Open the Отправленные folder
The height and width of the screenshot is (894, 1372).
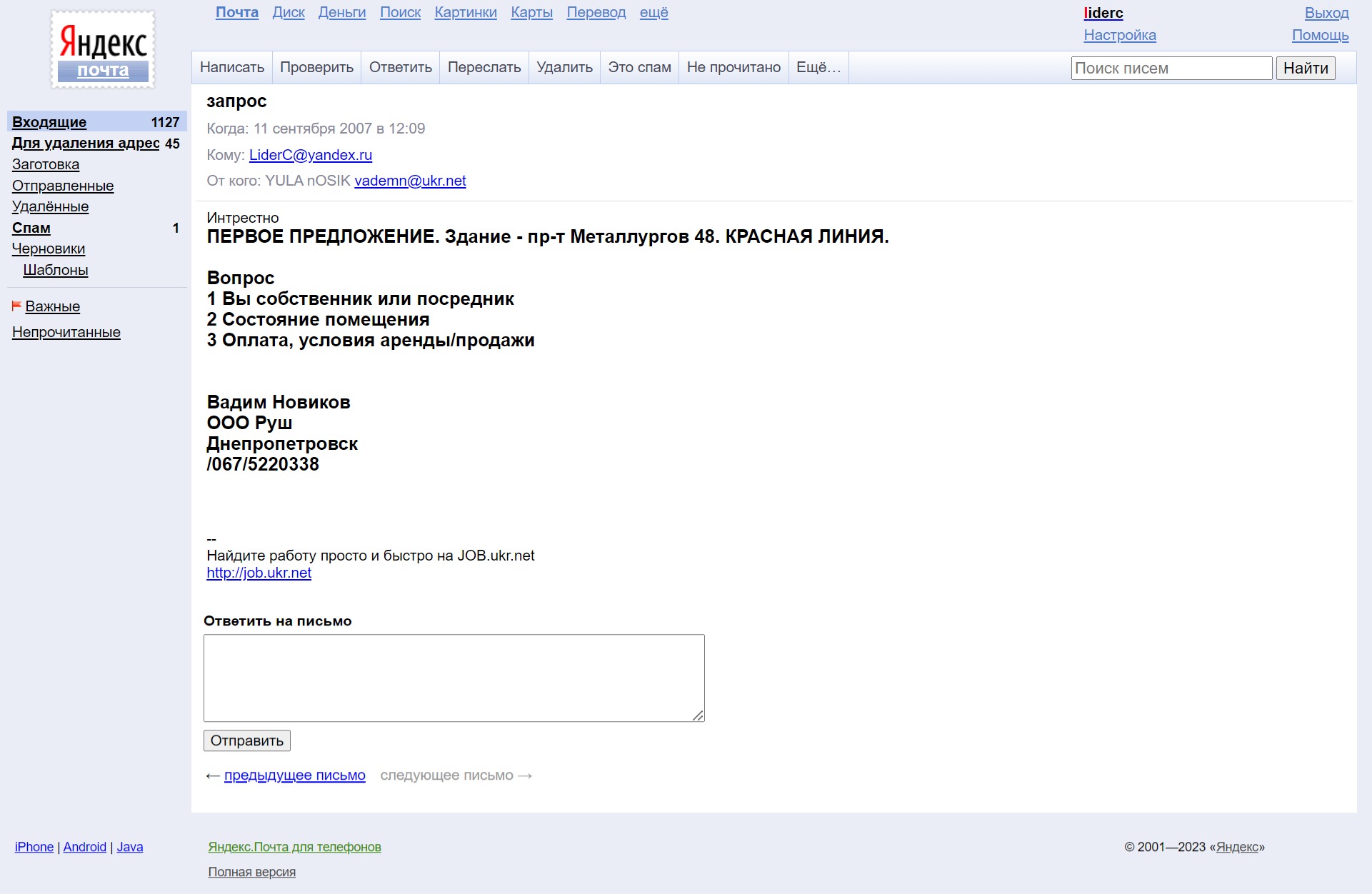[x=63, y=186]
